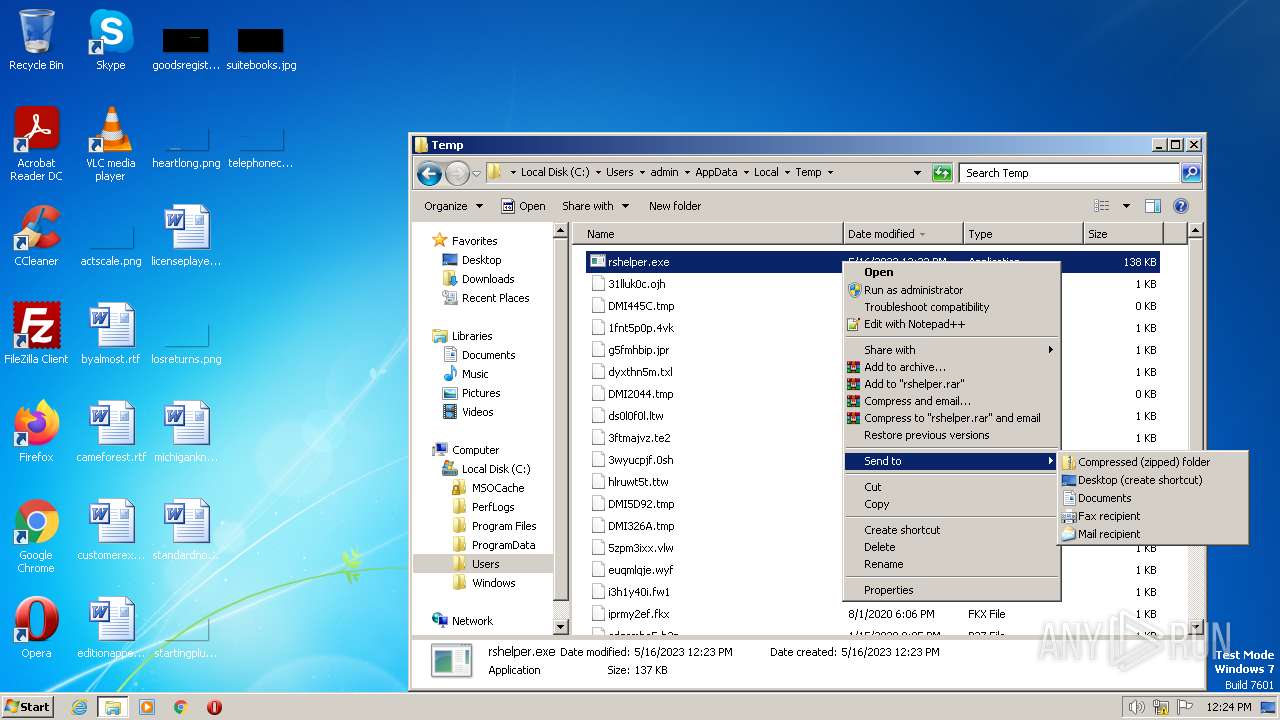Sort by Date modified column
The height and width of the screenshot is (720, 1280).
[x=904, y=234]
